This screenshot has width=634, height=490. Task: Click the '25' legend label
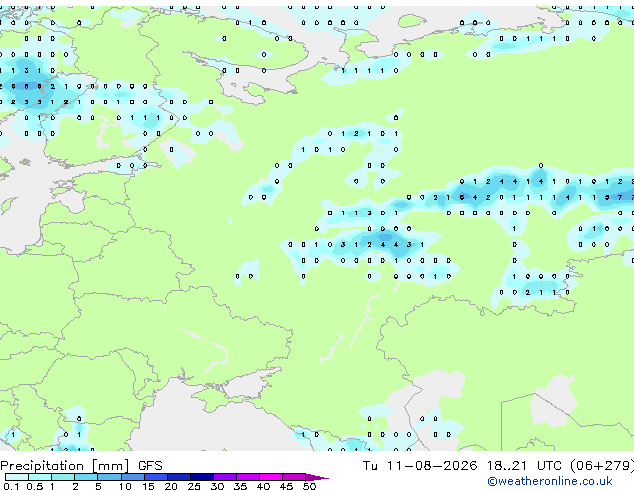(x=194, y=486)
